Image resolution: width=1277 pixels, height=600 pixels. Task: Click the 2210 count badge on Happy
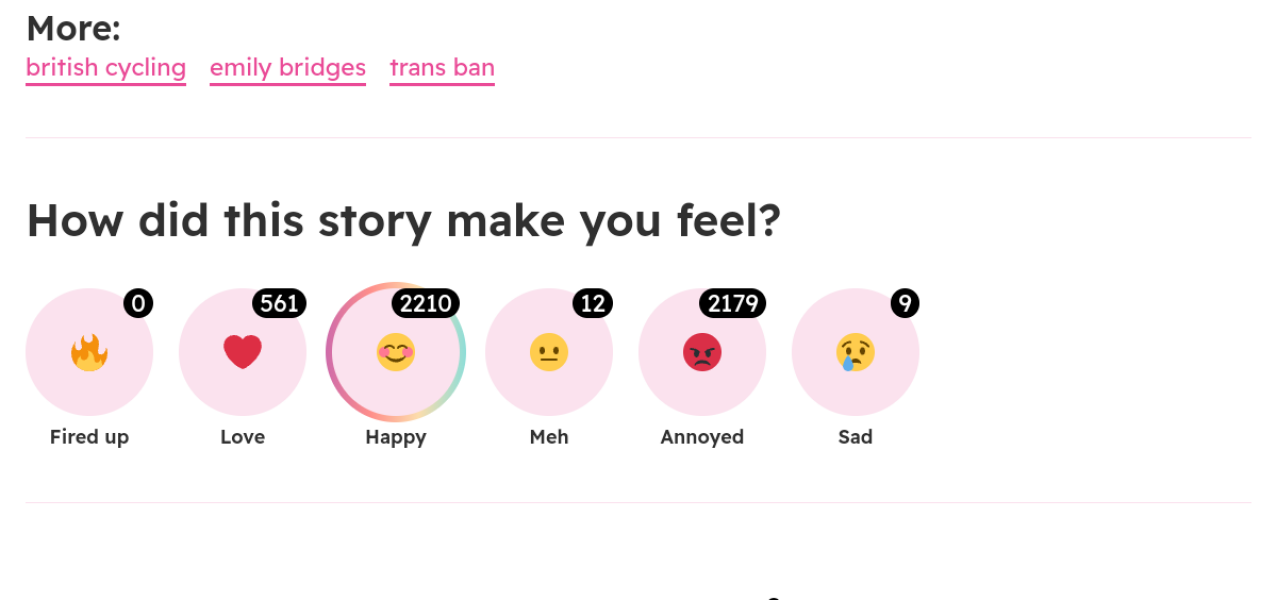pos(426,303)
